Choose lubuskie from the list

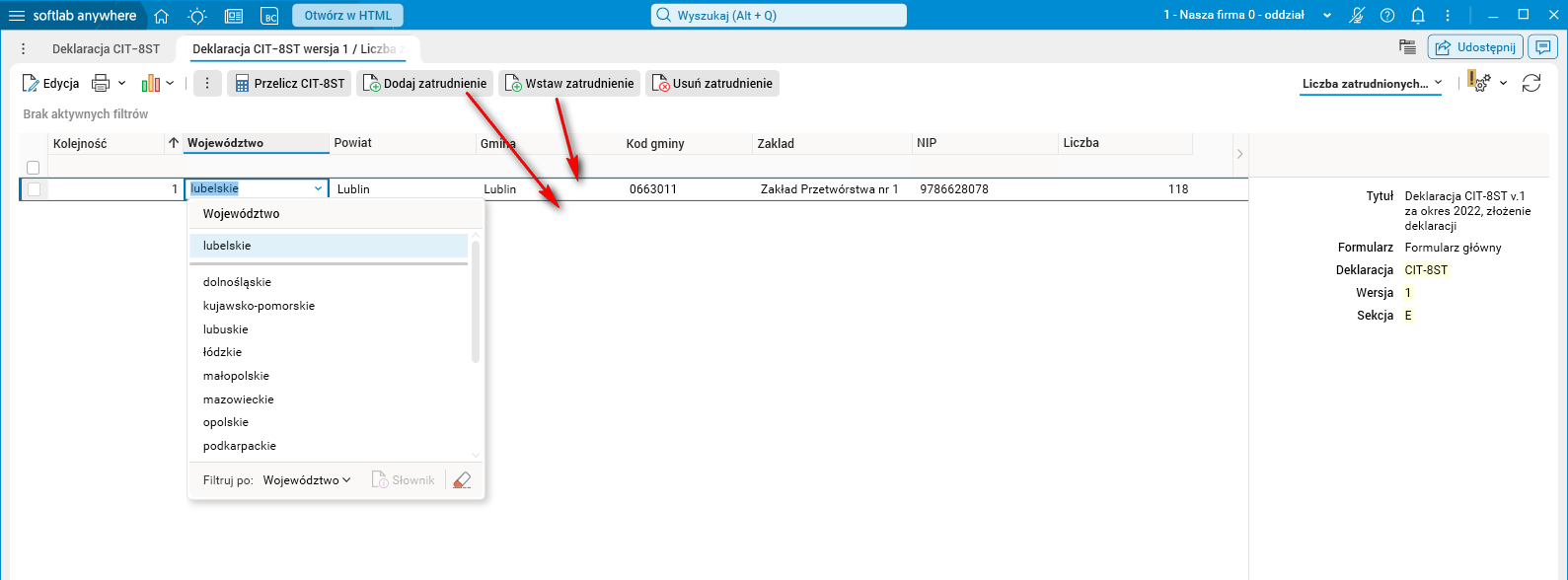(x=329, y=329)
